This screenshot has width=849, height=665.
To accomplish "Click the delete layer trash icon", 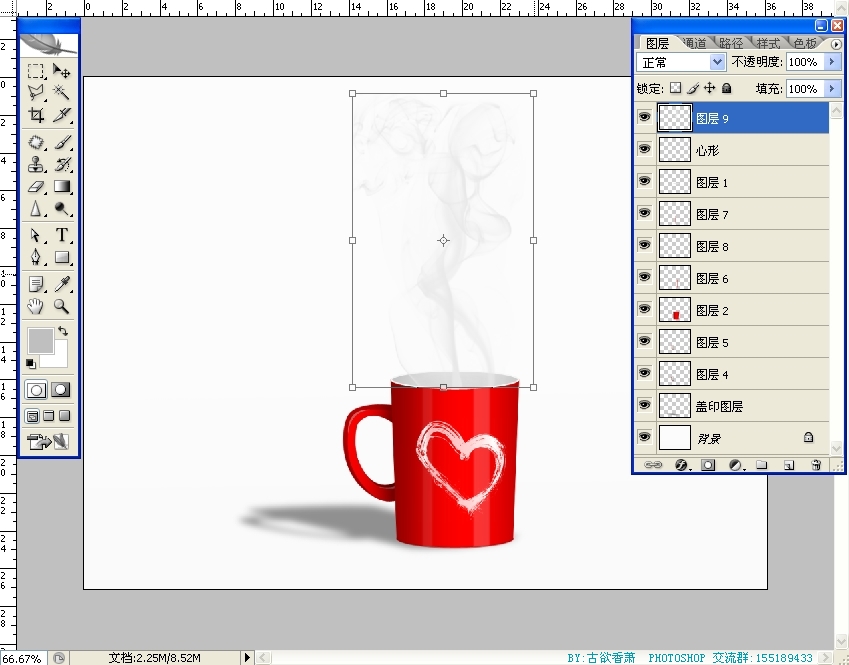I will (816, 465).
